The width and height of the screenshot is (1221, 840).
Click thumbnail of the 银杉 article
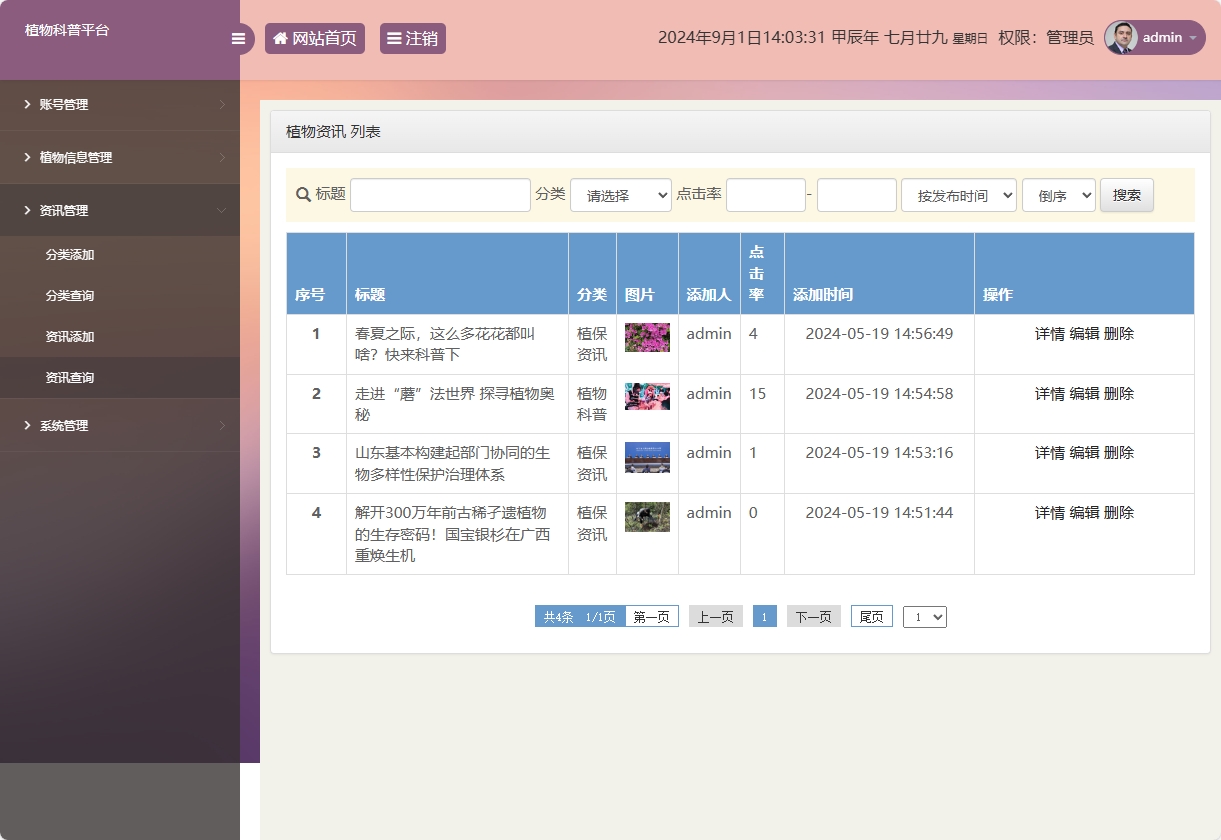pos(647,516)
